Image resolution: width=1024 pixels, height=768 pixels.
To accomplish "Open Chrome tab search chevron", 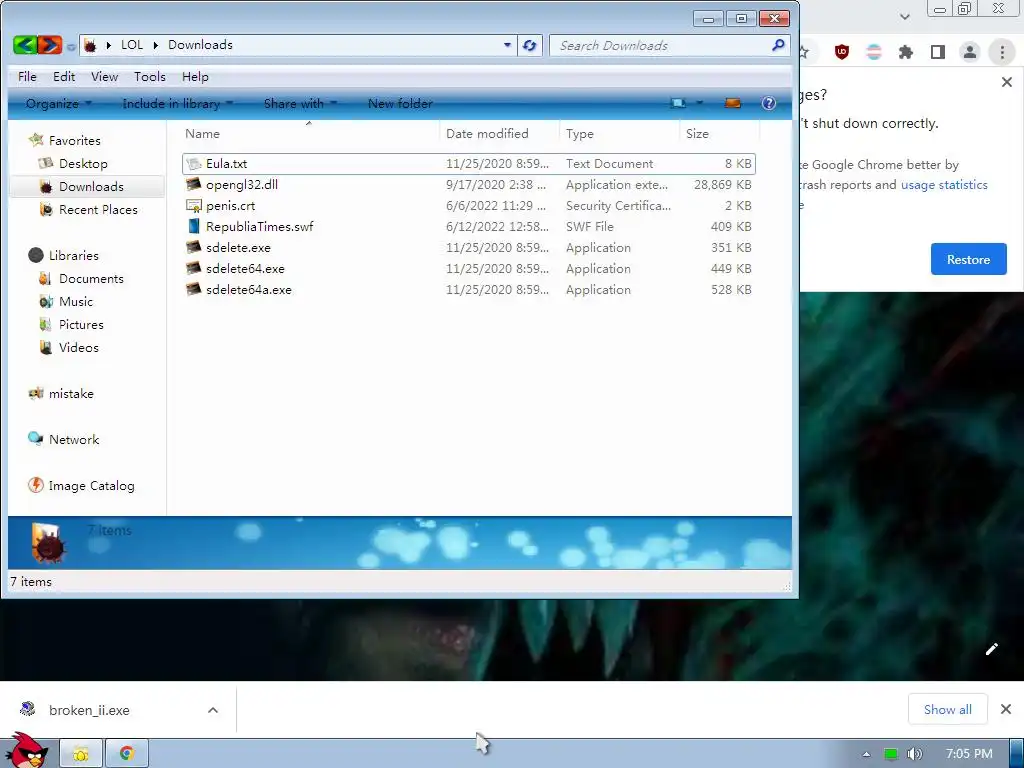I will pyautogui.click(x=904, y=17).
